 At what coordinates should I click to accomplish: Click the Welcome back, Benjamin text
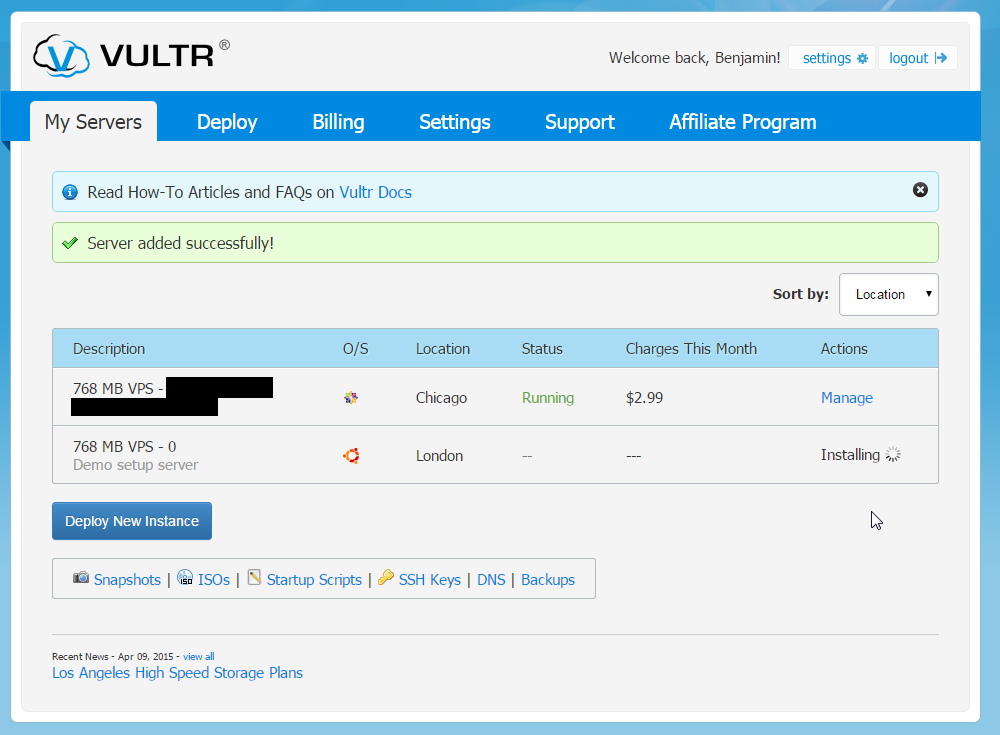click(695, 58)
